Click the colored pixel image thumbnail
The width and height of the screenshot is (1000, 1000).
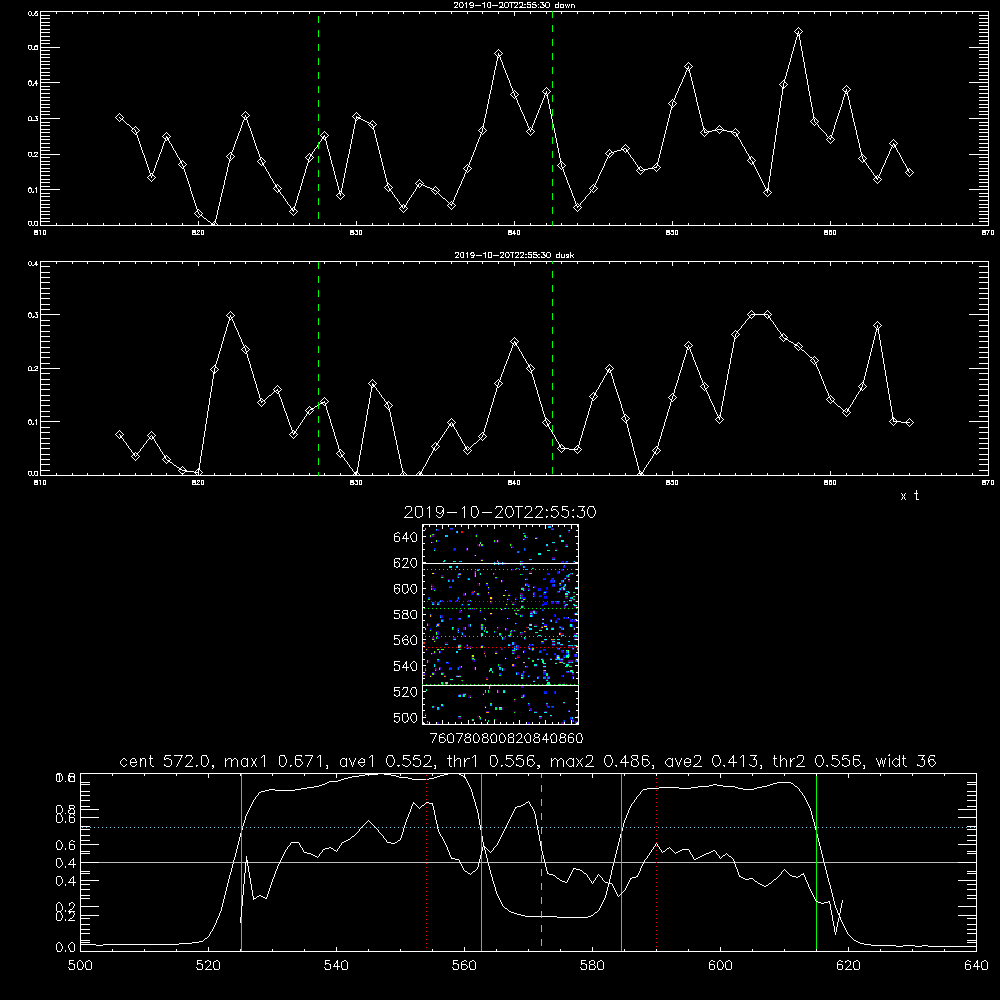pos(500,624)
